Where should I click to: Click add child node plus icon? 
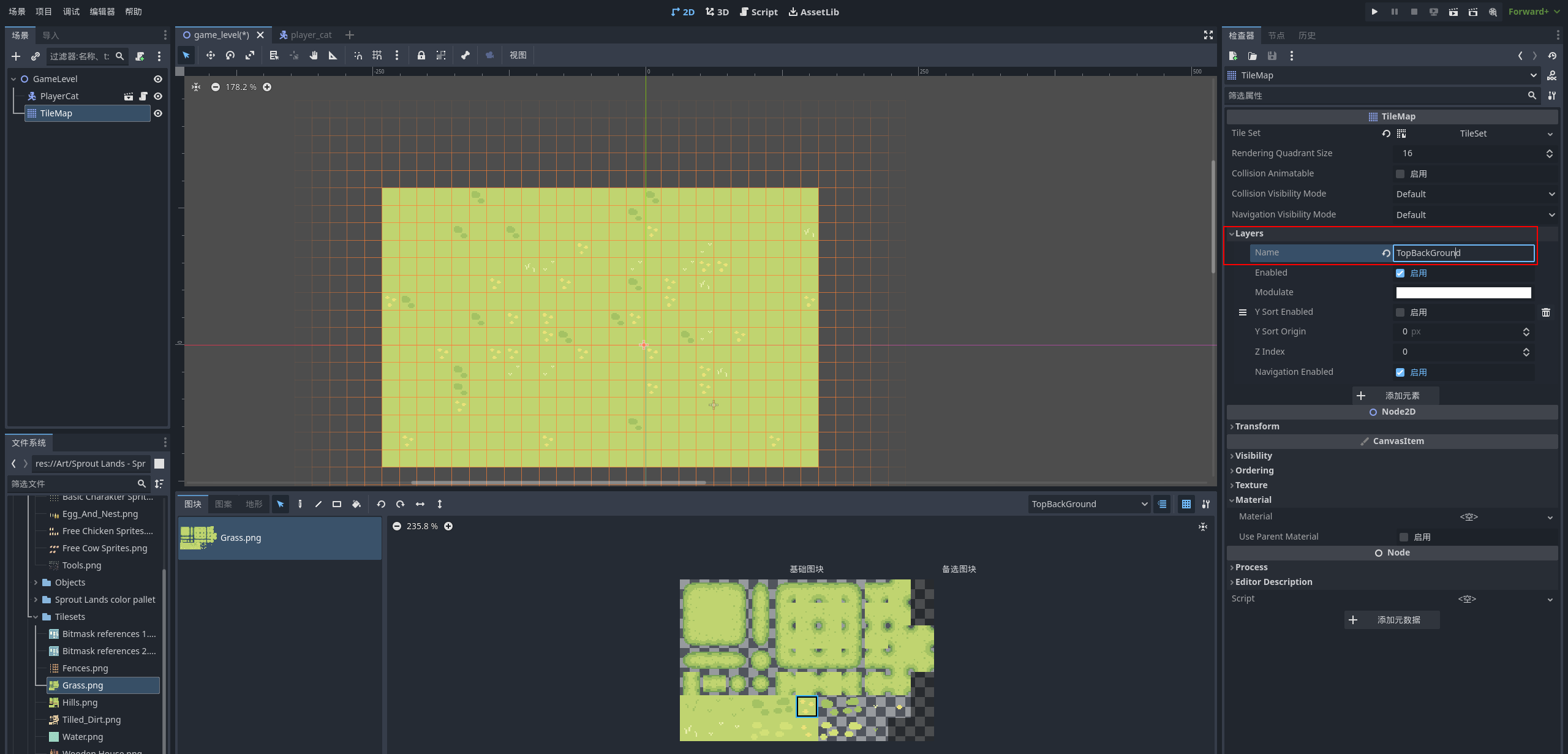point(16,56)
